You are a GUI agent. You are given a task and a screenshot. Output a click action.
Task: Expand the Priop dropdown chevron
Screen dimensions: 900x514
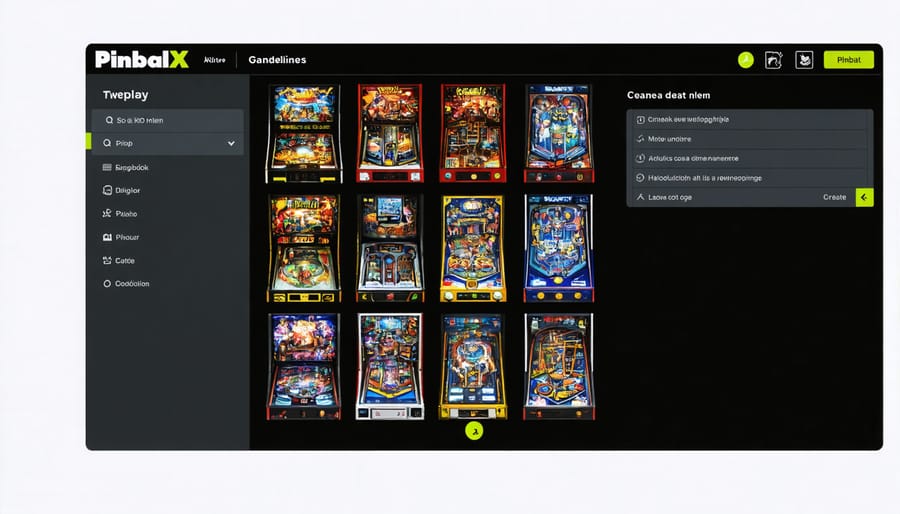(231, 143)
